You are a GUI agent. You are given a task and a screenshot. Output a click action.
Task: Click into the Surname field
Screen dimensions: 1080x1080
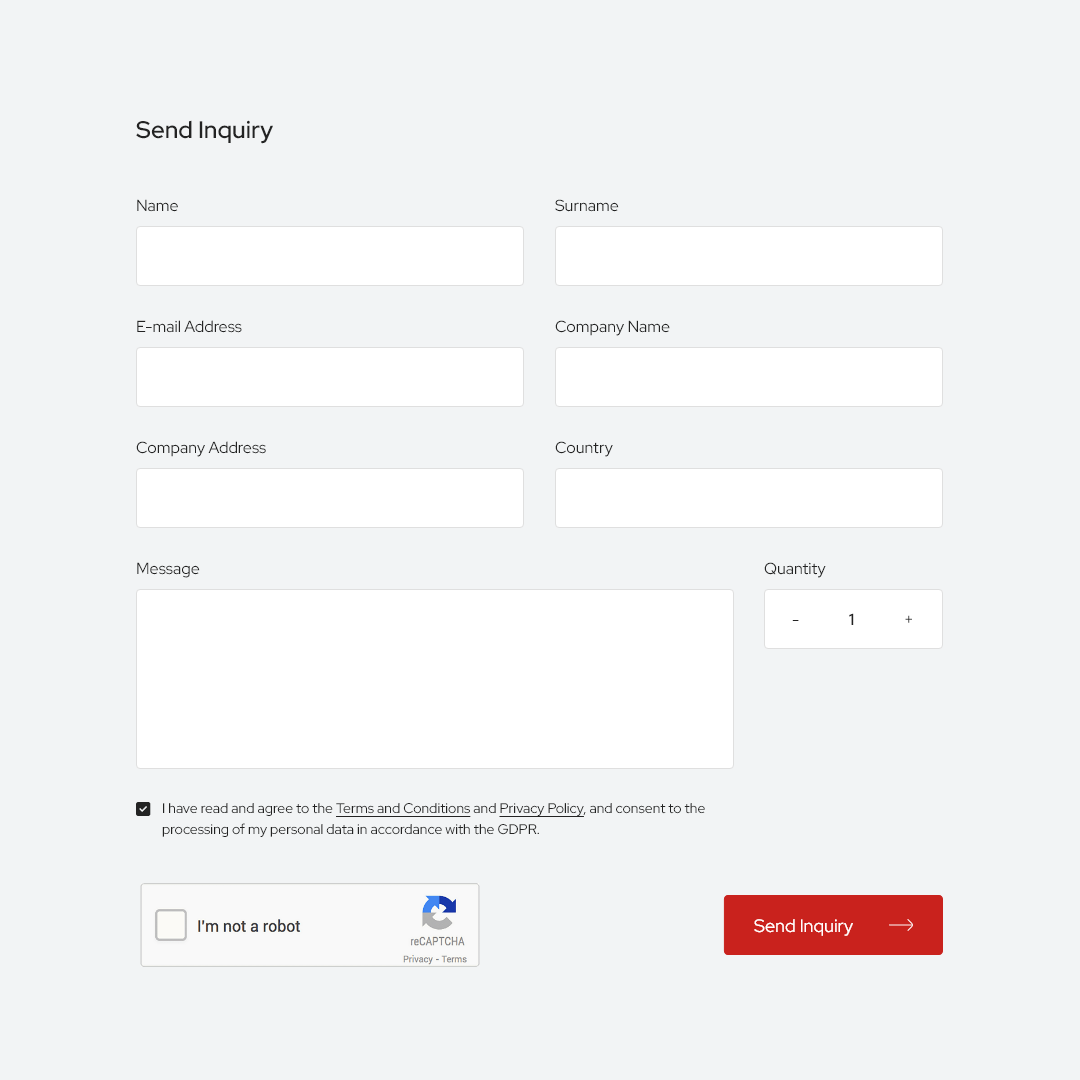point(748,256)
